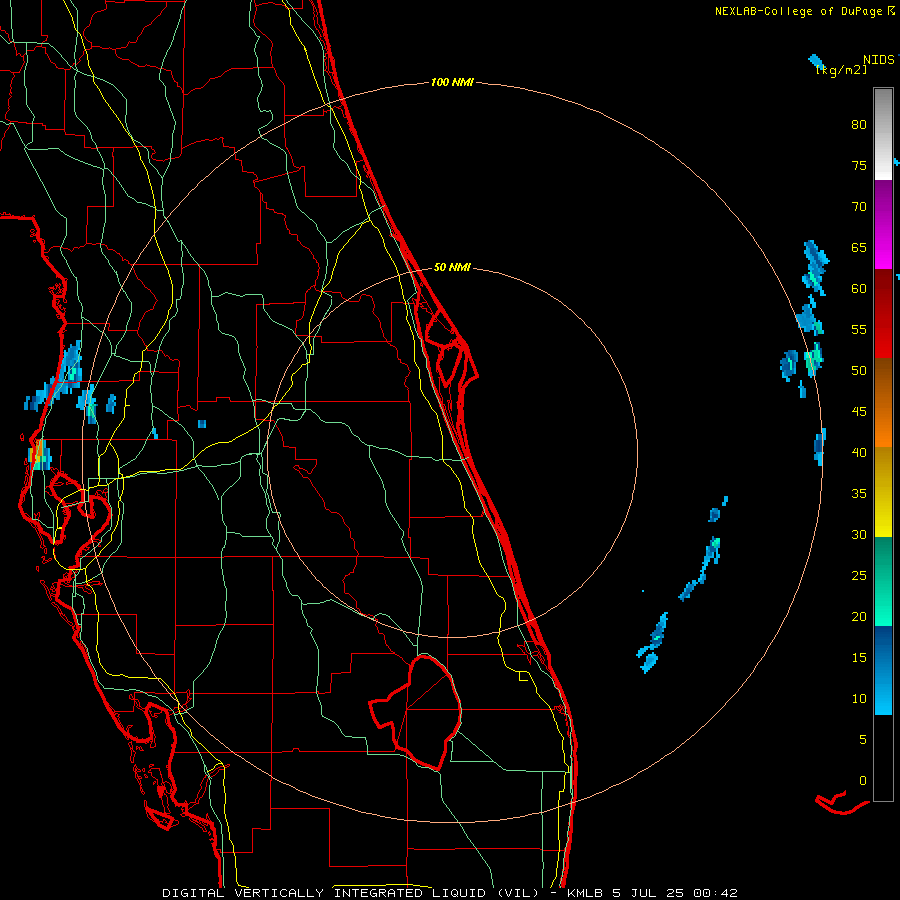Select the 20 value on the color scale

[x=859, y=616]
